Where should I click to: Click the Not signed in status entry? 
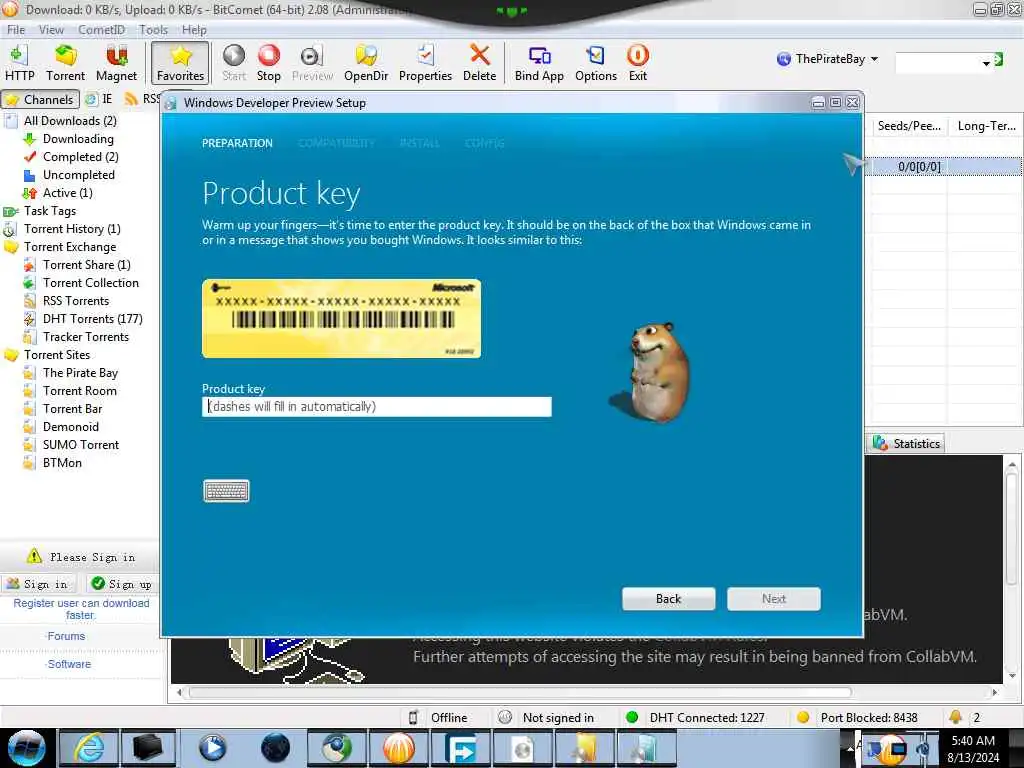(546, 718)
